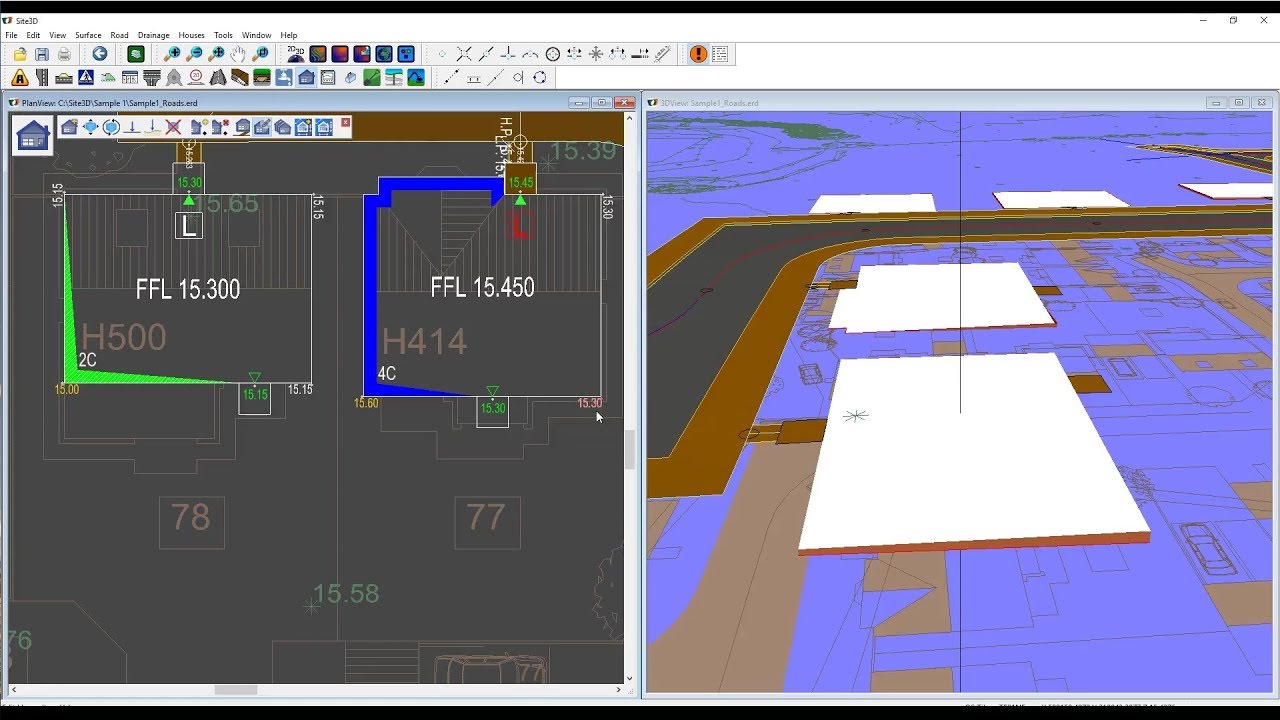
Task: Click the 20 speed limit sign icon
Action: pyautogui.click(x=196, y=77)
